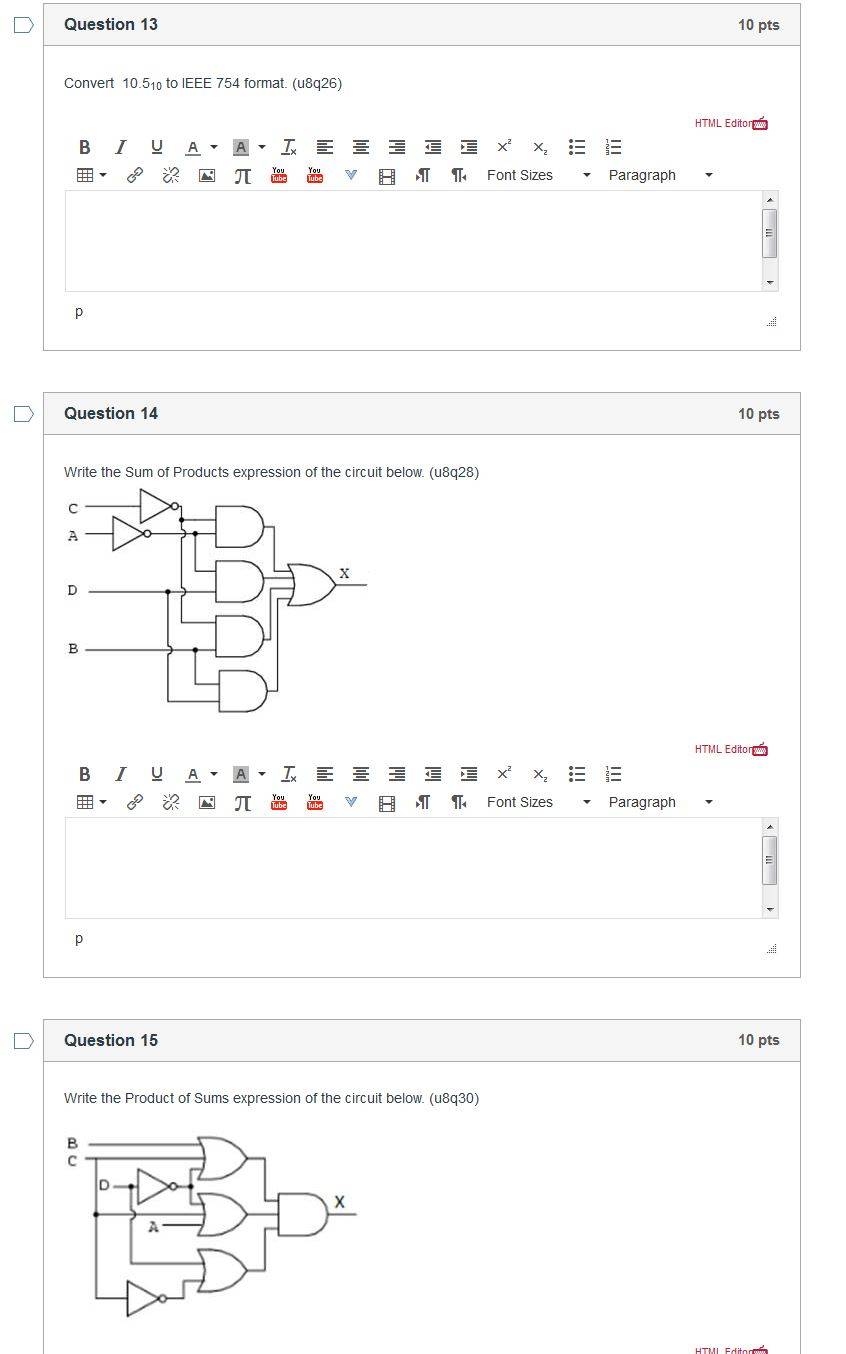The height and width of the screenshot is (1354, 846).
Task: Click Italic icon in Question 14 editor
Action: (121, 774)
